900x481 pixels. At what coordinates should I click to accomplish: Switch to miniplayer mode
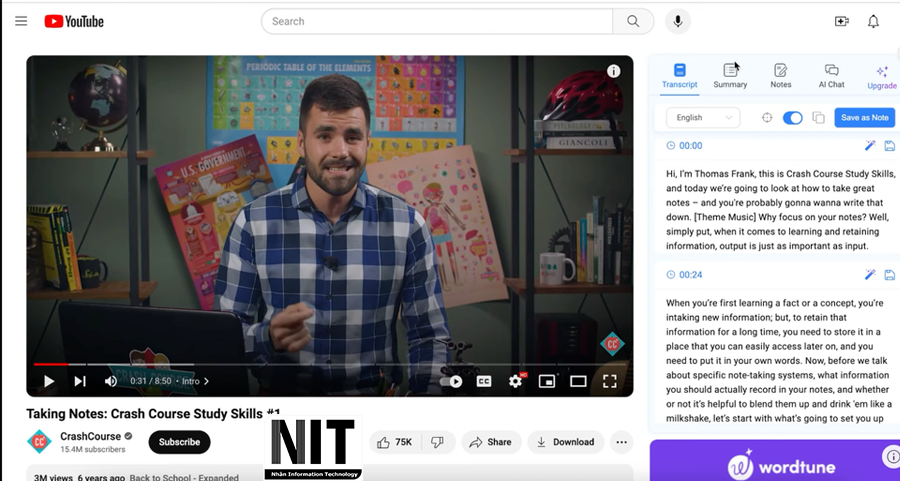pos(546,381)
